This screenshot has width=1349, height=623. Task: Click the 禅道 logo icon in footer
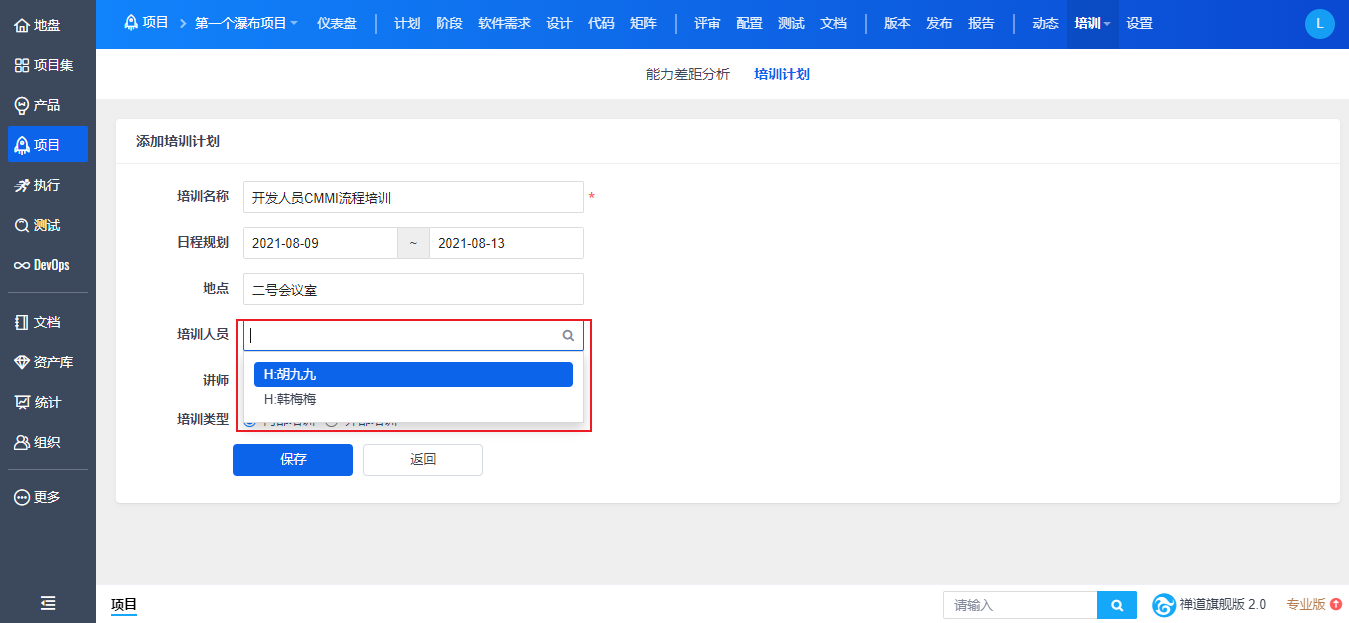(1164, 605)
